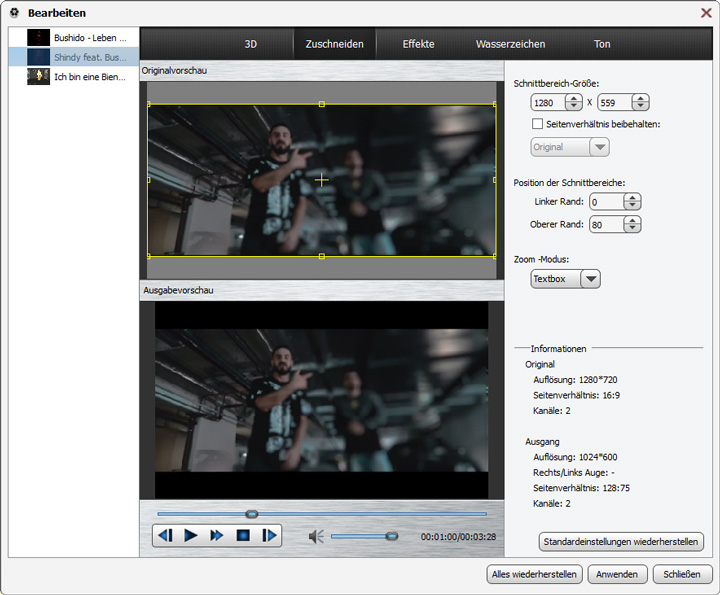Select Shindy feat. Bus... video item
Viewport: 720px width, 595px height.
click(74, 57)
